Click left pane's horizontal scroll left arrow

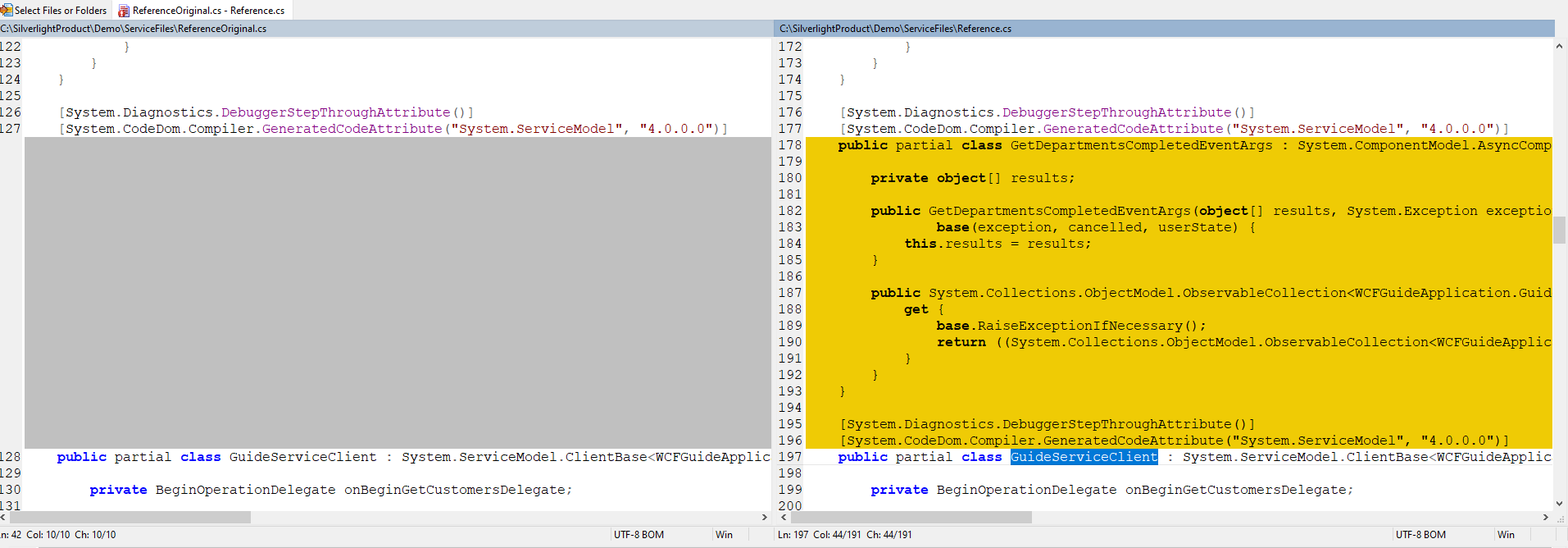[x=4, y=518]
